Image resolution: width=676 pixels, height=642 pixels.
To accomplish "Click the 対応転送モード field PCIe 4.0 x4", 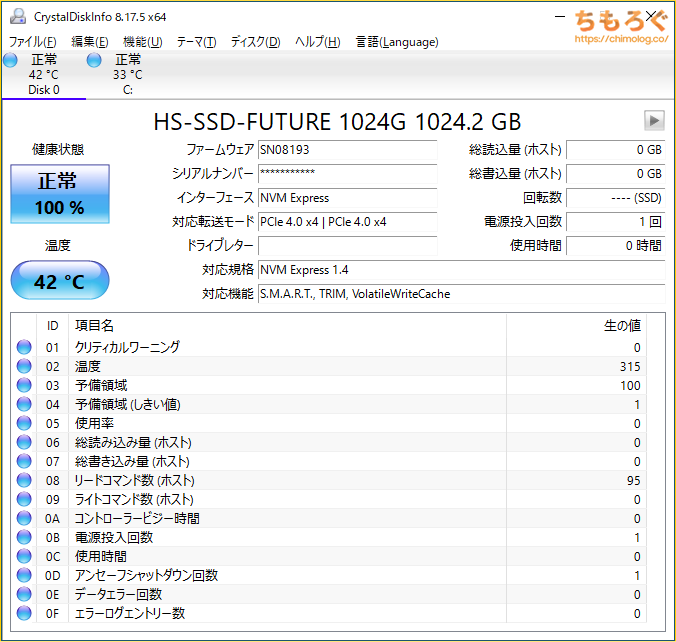I will point(347,222).
